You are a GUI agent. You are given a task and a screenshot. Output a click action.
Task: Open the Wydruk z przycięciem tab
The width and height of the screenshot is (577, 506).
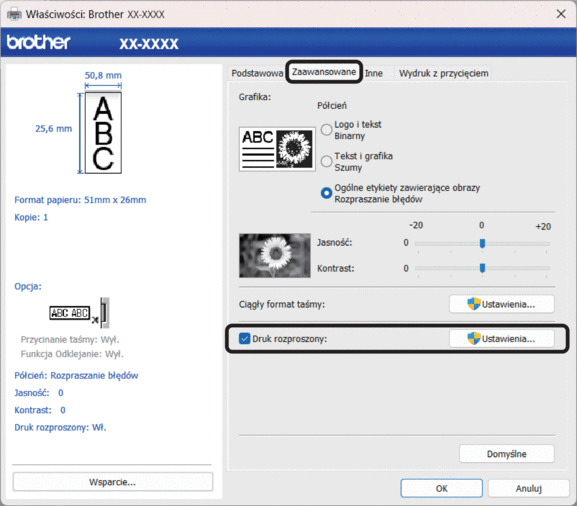(444, 73)
